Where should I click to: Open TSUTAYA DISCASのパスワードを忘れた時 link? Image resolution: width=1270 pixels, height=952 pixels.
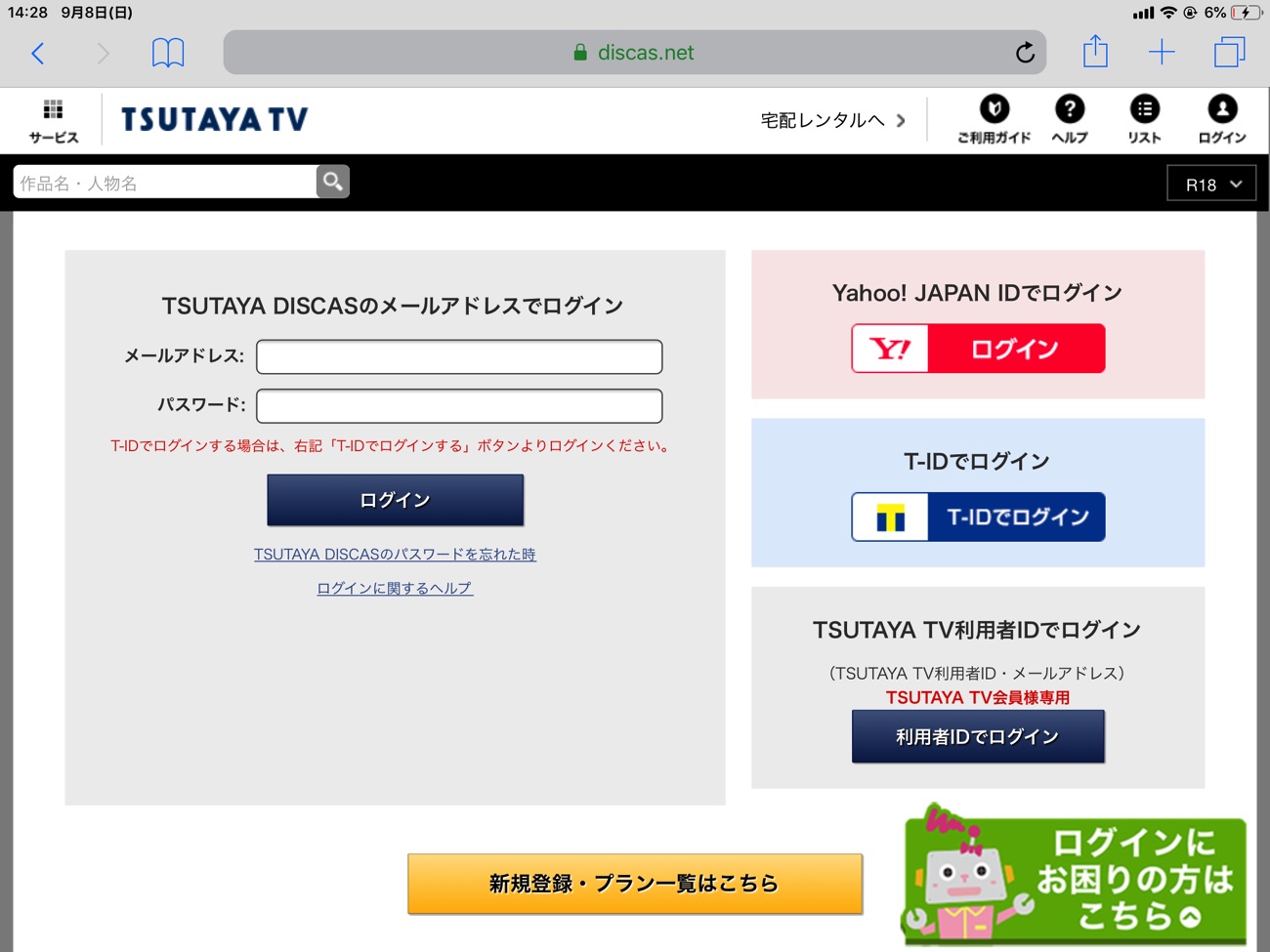[395, 554]
